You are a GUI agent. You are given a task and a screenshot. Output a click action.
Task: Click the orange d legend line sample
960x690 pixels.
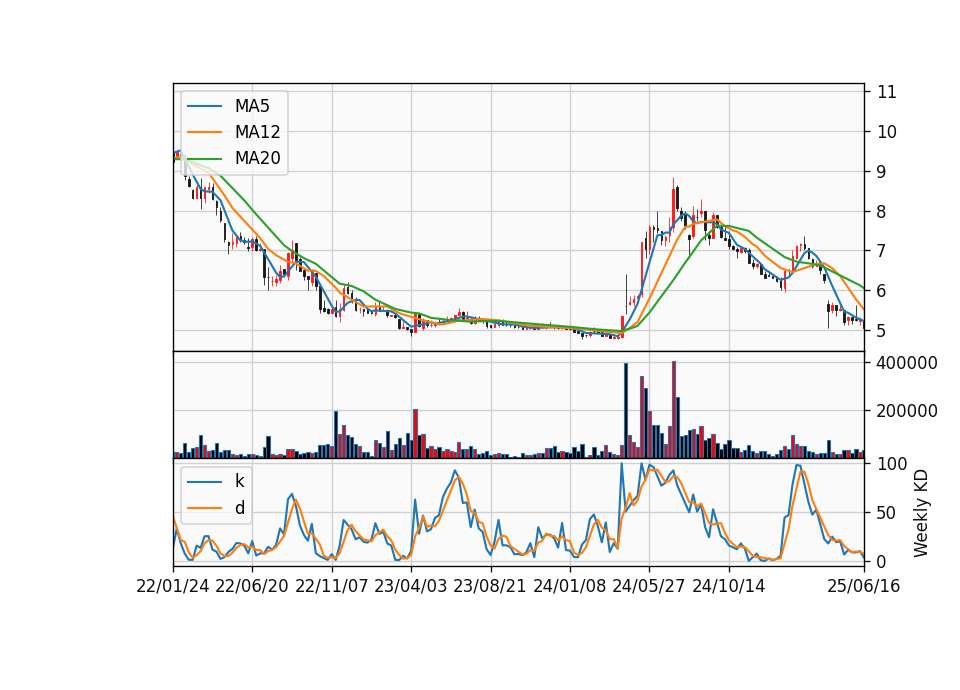coord(204,508)
